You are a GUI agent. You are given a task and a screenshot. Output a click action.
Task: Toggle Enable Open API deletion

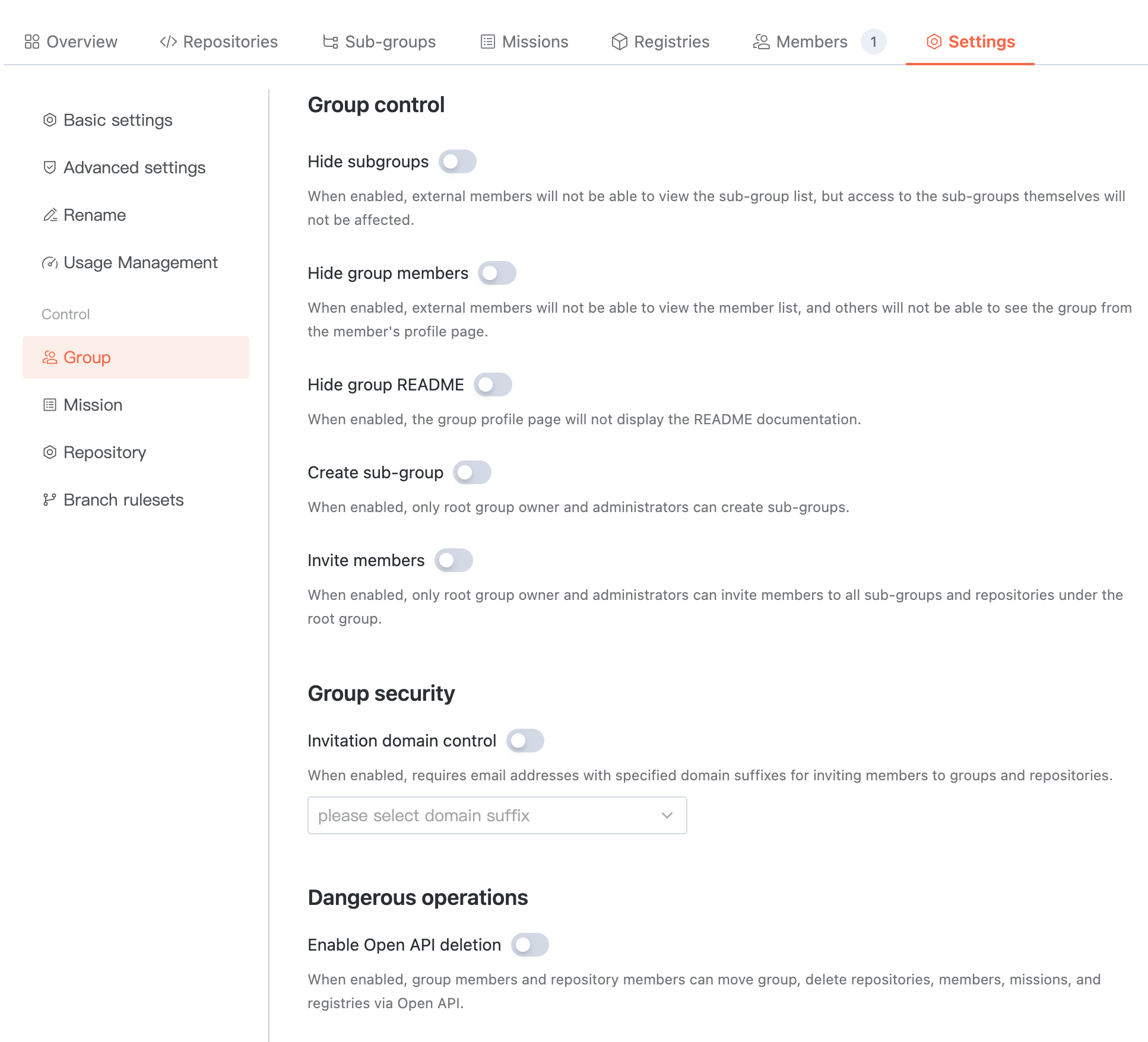click(x=529, y=945)
